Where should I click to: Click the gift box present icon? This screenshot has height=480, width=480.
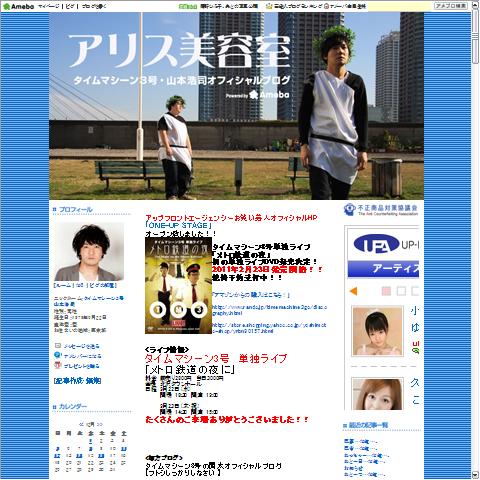tap(58, 365)
